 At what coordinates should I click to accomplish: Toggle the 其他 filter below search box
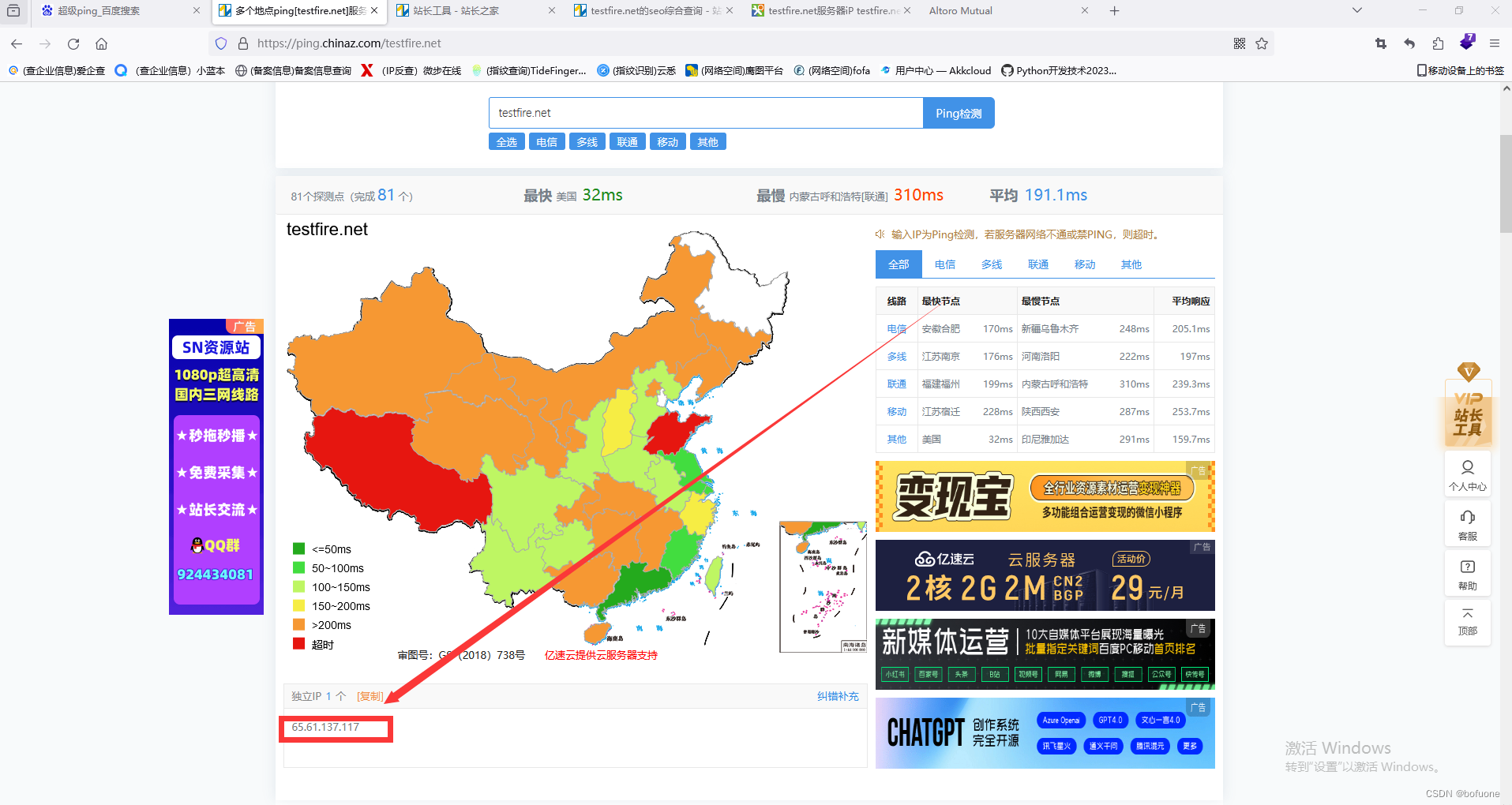[x=708, y=142]
